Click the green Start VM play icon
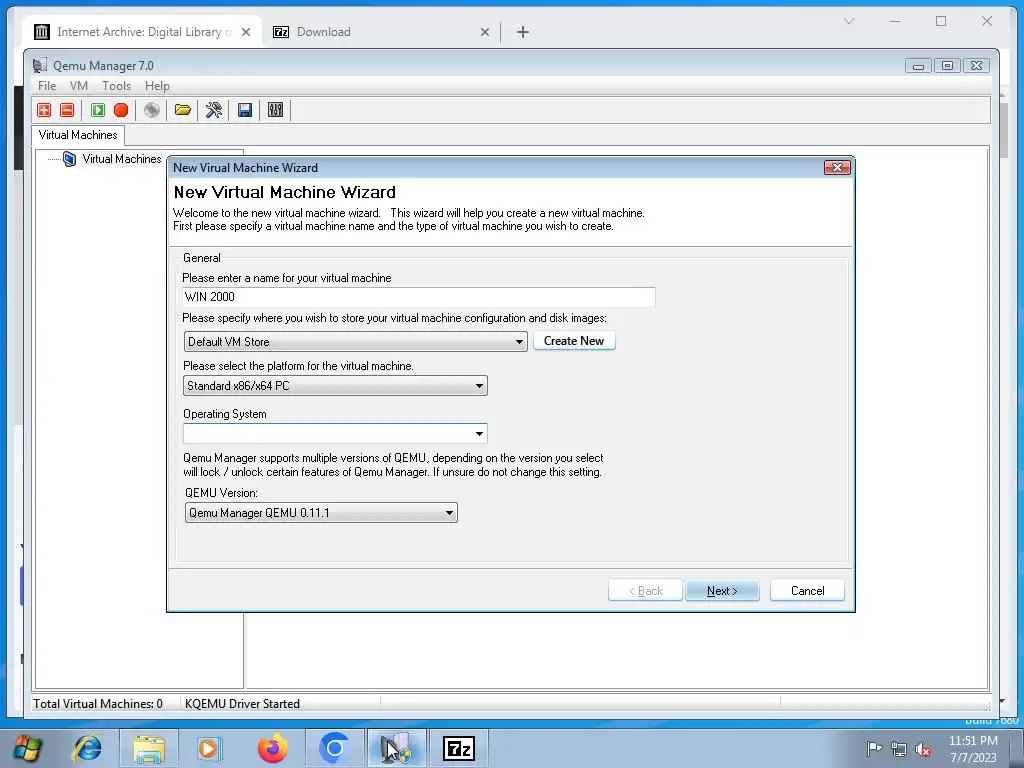Viewport: 1024px width, 768px height. (98, 110)
